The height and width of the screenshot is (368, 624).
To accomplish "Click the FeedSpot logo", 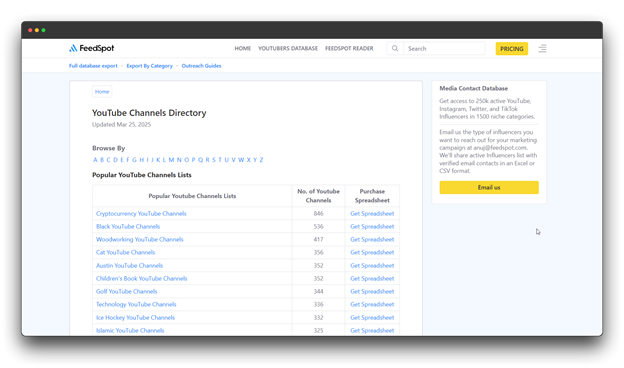I will [92, 48].
